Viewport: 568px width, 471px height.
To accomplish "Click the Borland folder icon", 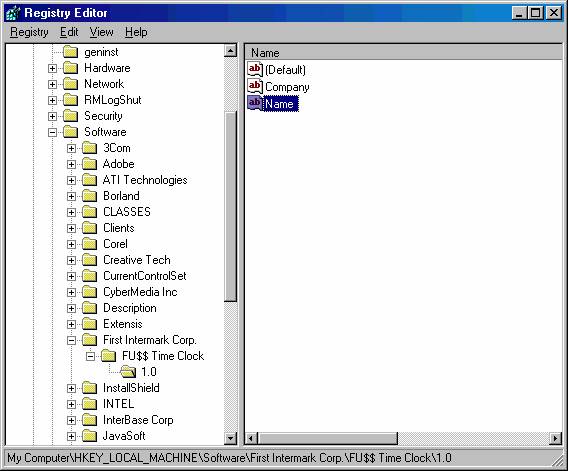I will [89, 196].
